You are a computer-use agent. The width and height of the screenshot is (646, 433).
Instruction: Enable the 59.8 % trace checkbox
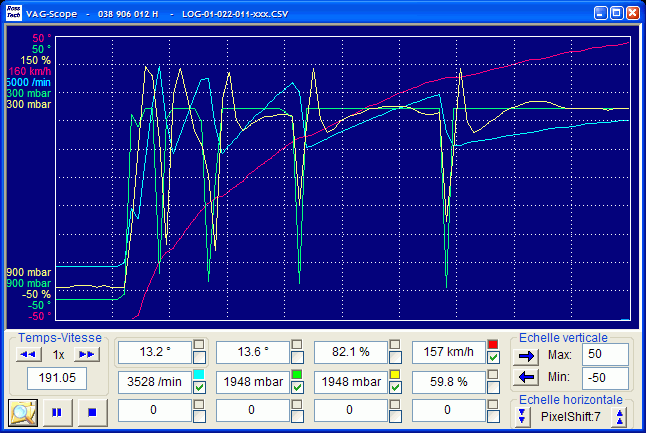click(493, 388)
